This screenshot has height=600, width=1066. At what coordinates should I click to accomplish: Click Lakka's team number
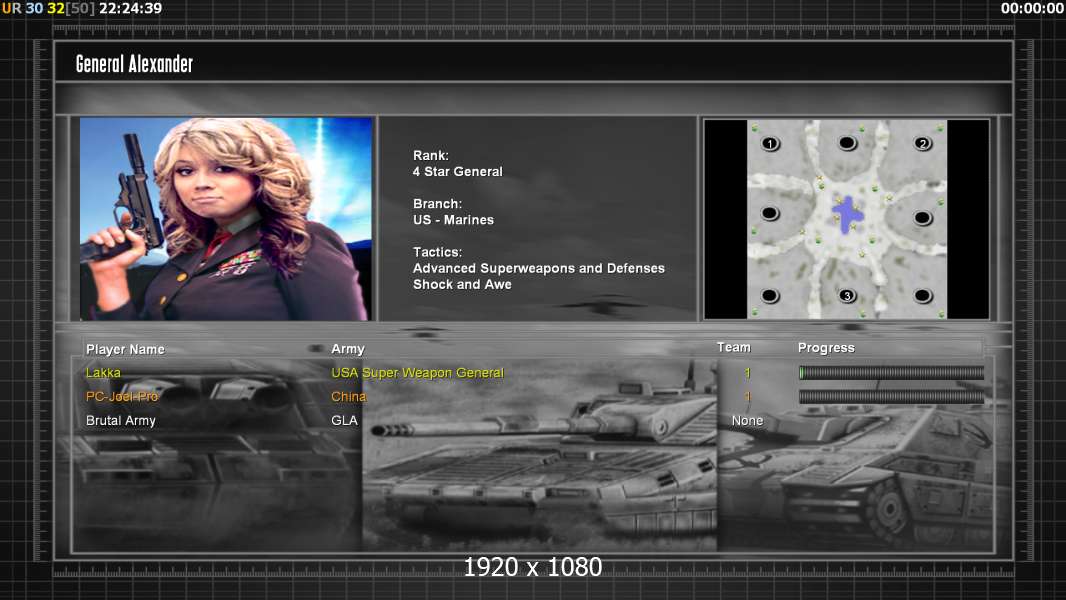point(747,373)
